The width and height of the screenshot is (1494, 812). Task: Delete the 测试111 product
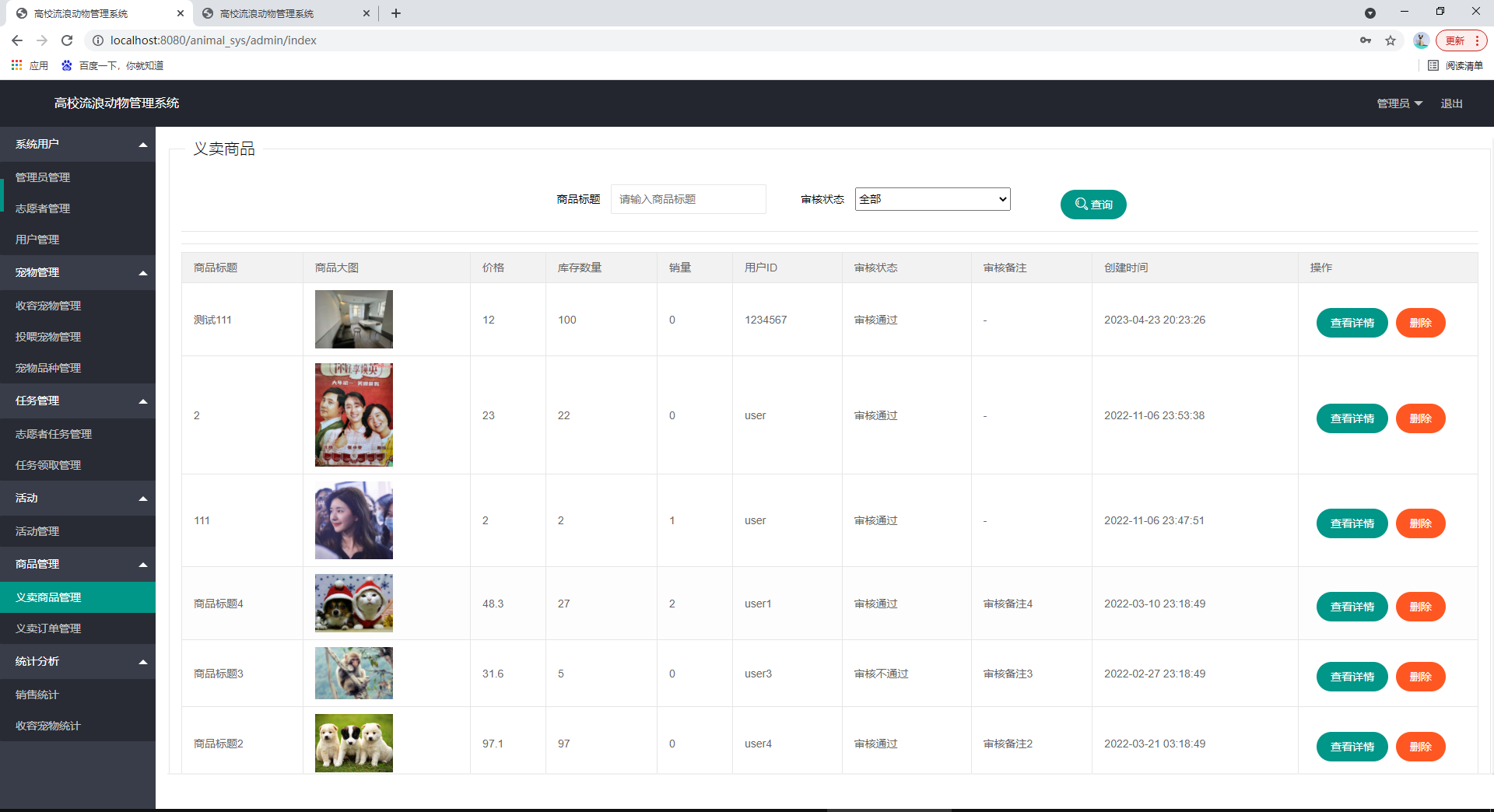click(1420, 323)
